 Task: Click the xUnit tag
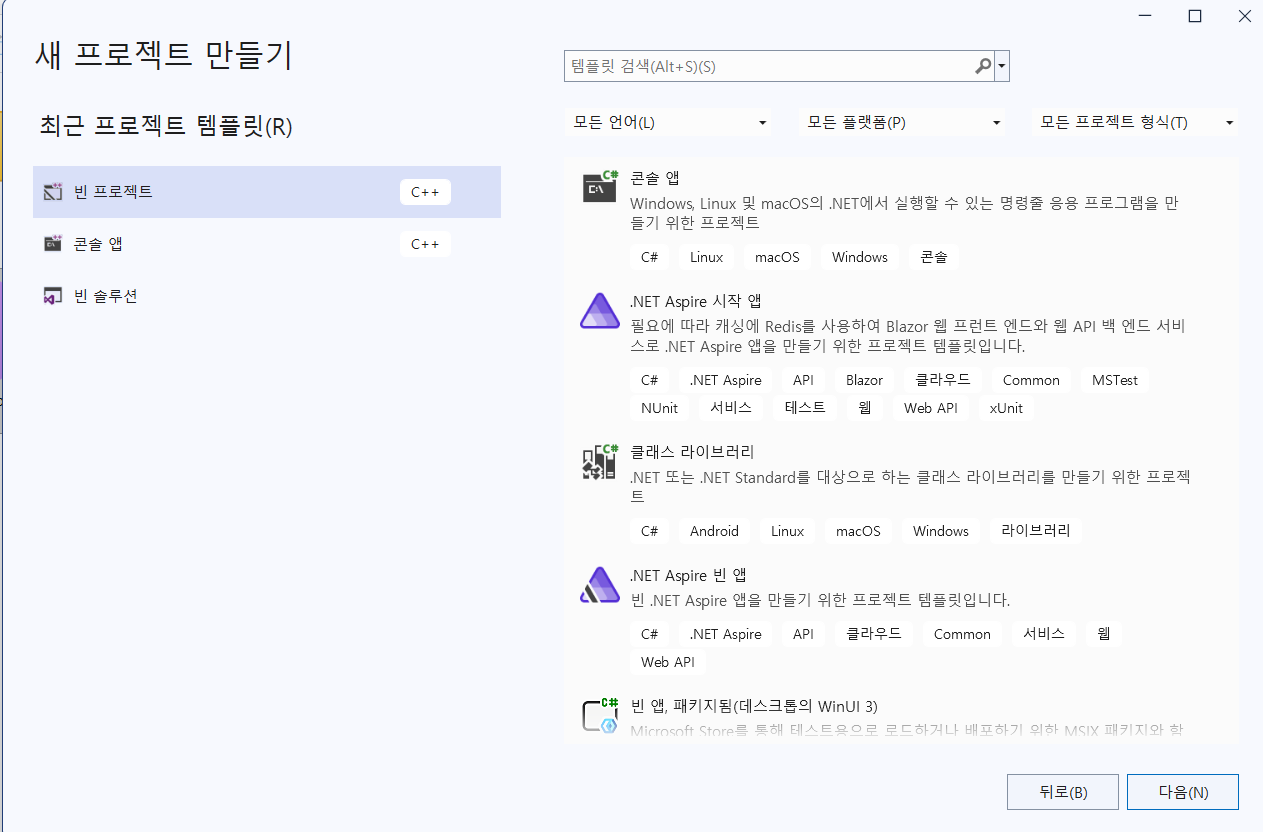(1006, 408)
